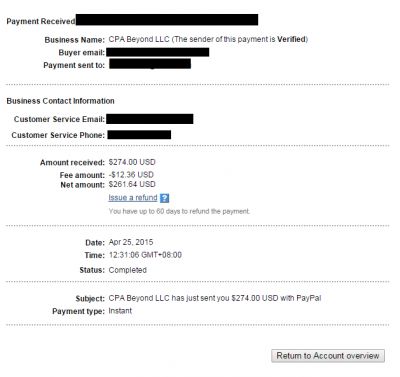The image size is (400, 377).
Task: Click the payment Subject line text
Action: click(215, 298)
